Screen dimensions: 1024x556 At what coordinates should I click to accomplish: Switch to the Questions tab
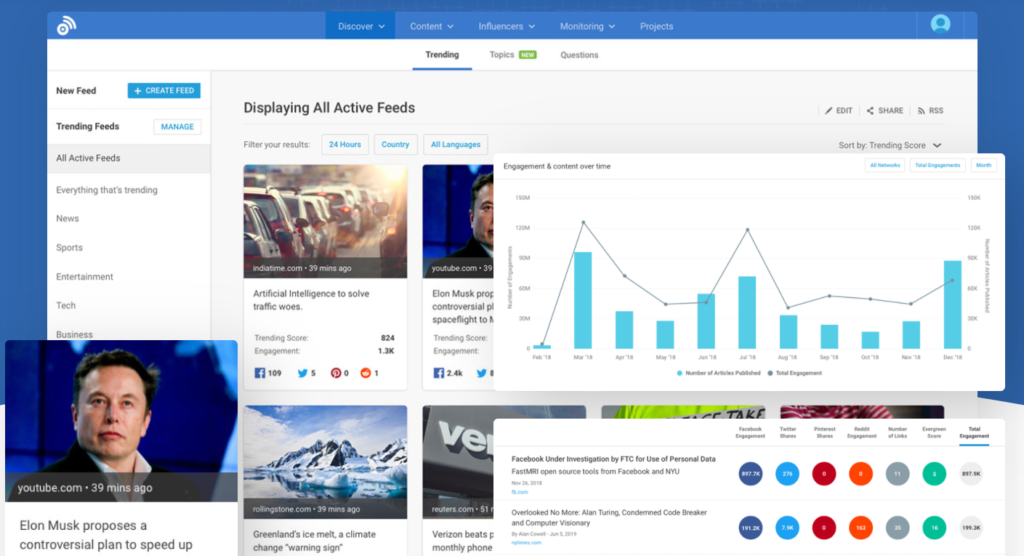(x=579, y=55)
